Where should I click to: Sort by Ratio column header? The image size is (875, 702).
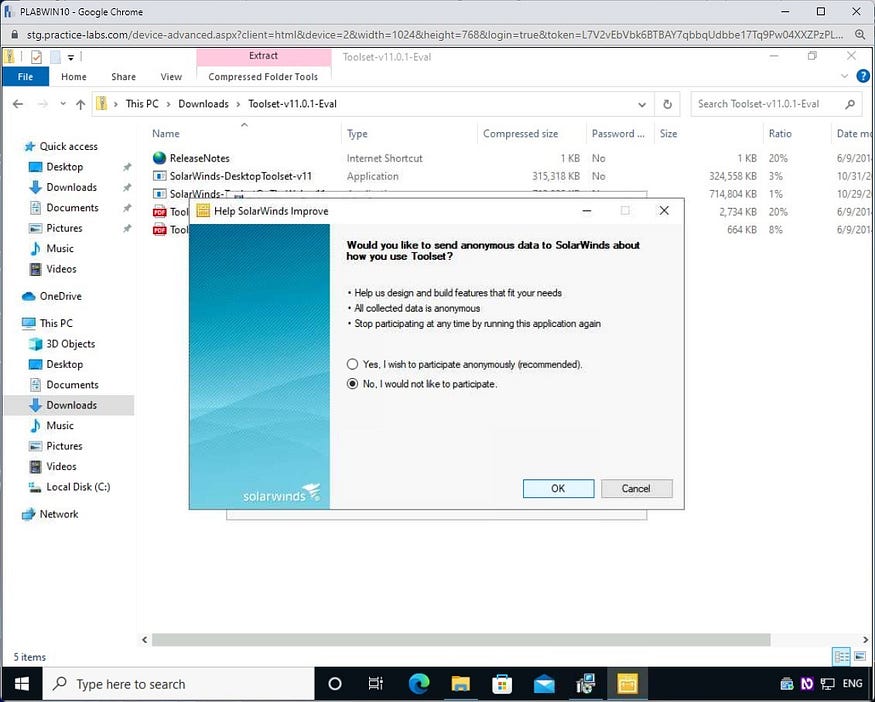point(780,133)
